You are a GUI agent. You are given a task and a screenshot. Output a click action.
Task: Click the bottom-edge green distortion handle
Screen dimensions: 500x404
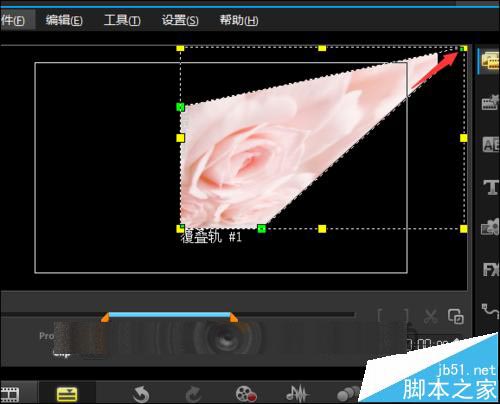pyautogui.click(x=262, y=229)
